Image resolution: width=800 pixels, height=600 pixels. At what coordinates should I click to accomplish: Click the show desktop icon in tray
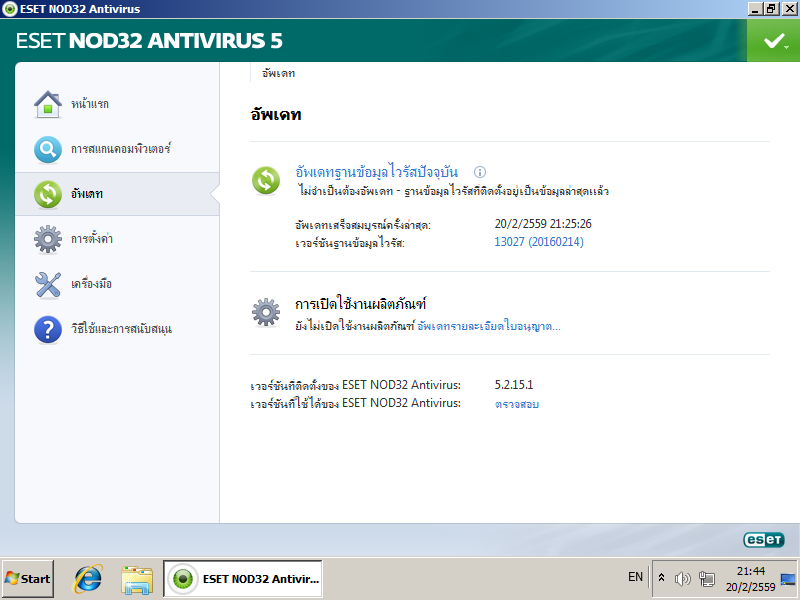788,579
